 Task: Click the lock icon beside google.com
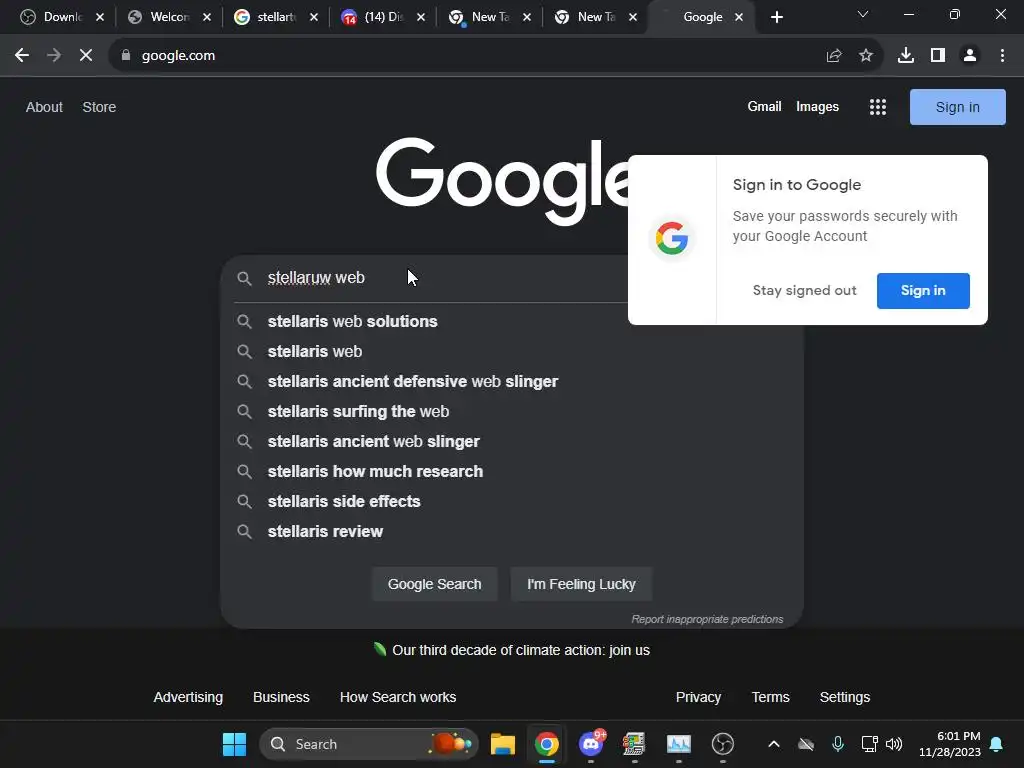[126, 56]
